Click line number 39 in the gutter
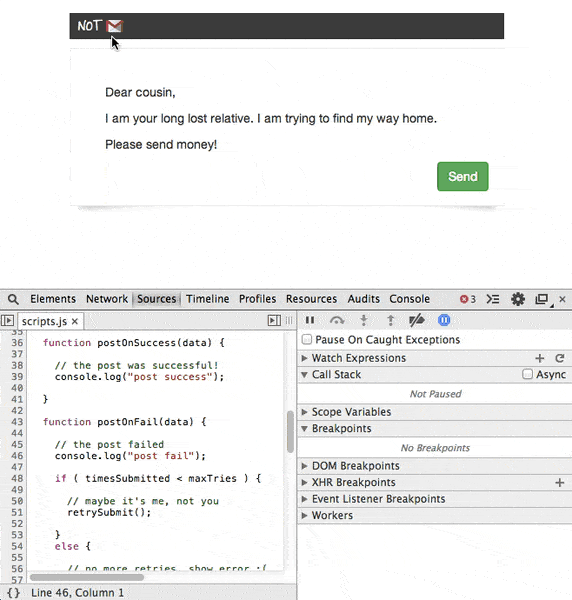 [x=17, y=377]
